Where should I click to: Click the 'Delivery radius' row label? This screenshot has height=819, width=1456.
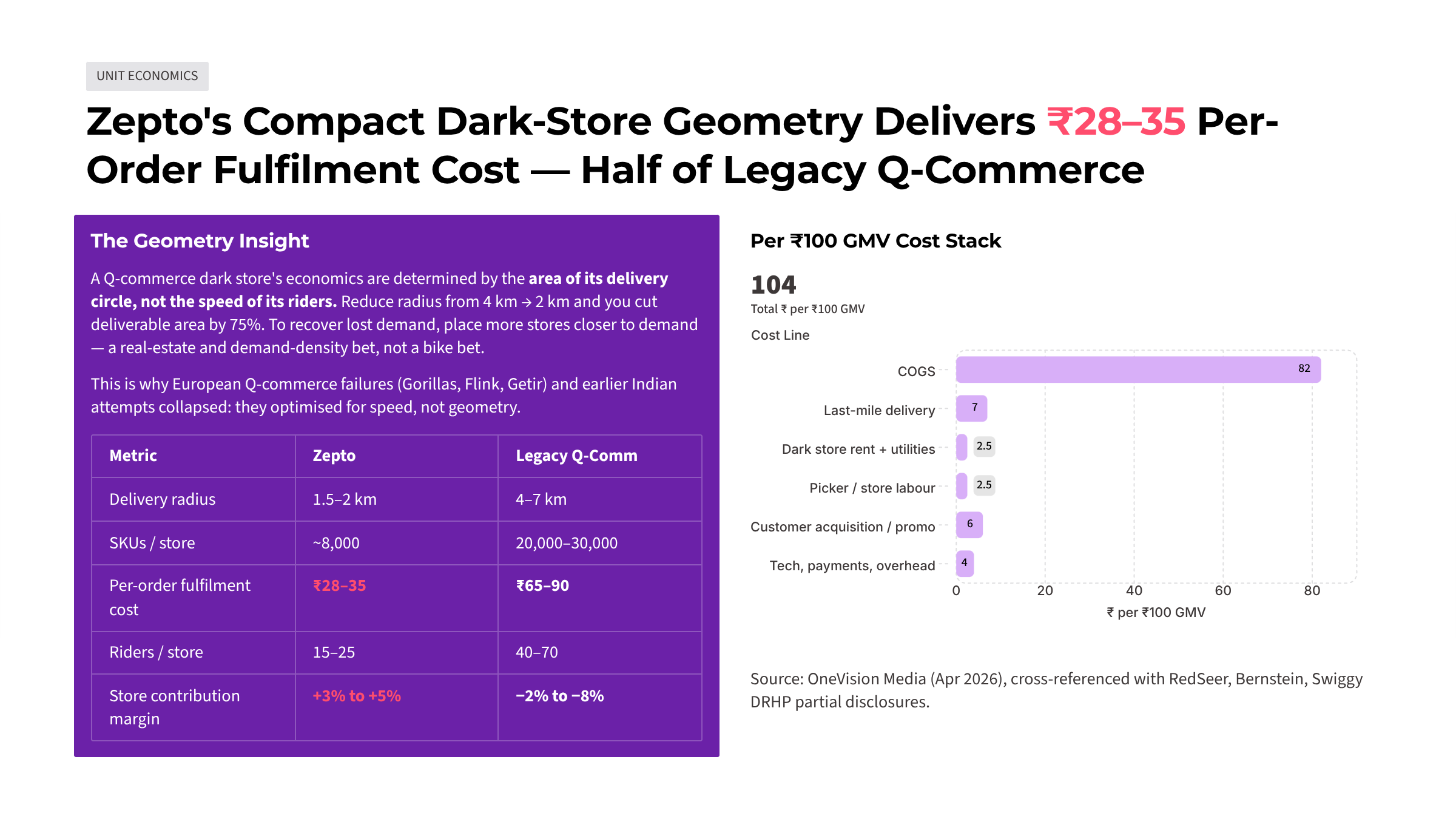(162, 499)
